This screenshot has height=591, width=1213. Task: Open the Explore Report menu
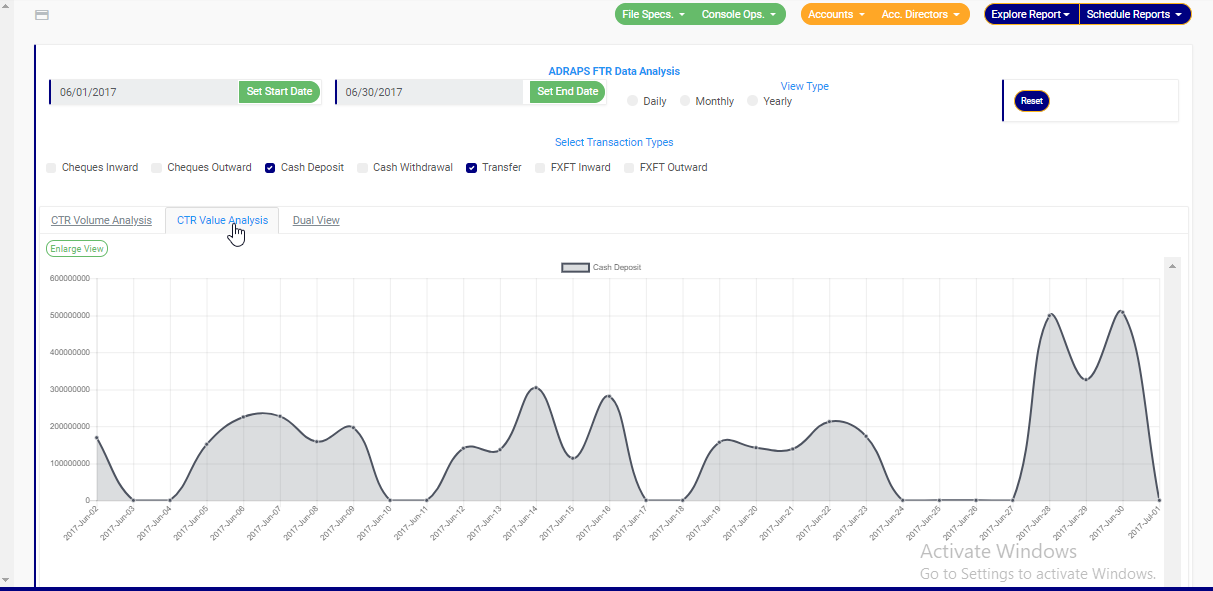point(1030,15)
